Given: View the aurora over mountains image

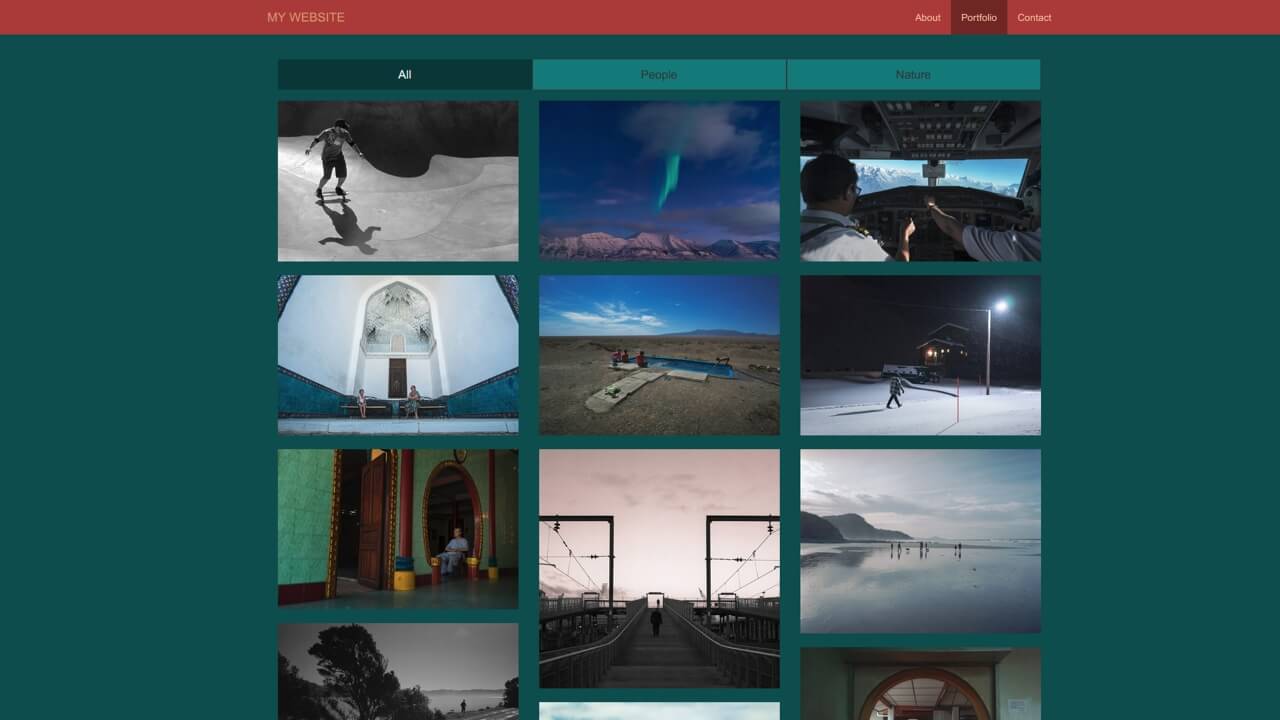Looking at the screenshot, I should pos(658,180).
